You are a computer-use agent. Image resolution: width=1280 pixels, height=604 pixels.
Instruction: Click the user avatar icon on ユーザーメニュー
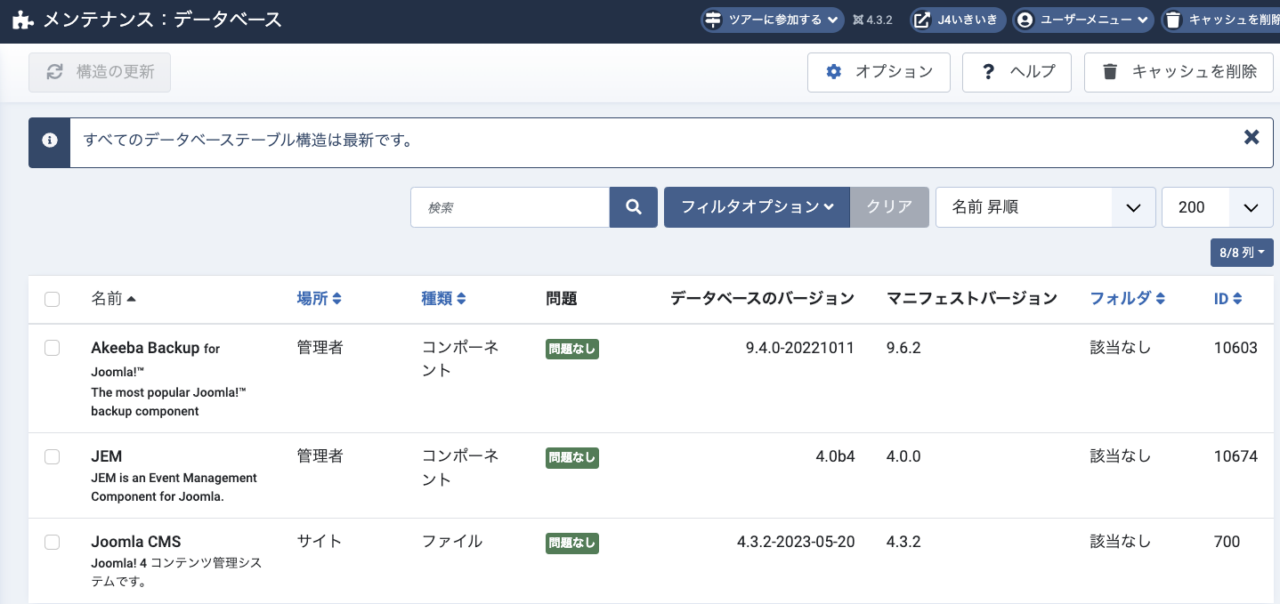[1024, 20]
